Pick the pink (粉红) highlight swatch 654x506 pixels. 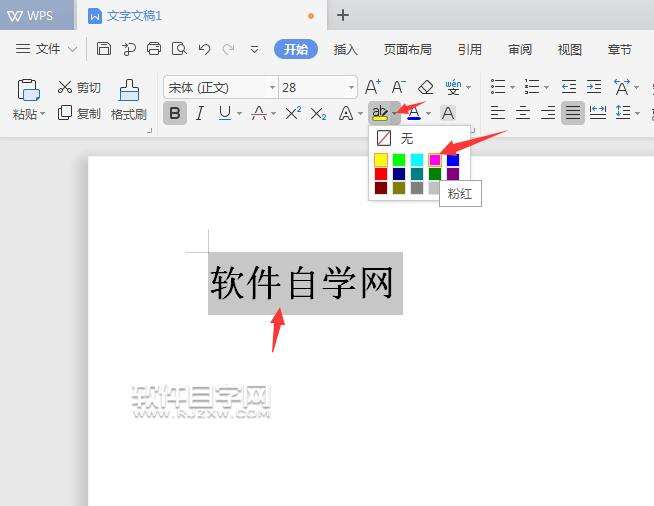[435, 160]
